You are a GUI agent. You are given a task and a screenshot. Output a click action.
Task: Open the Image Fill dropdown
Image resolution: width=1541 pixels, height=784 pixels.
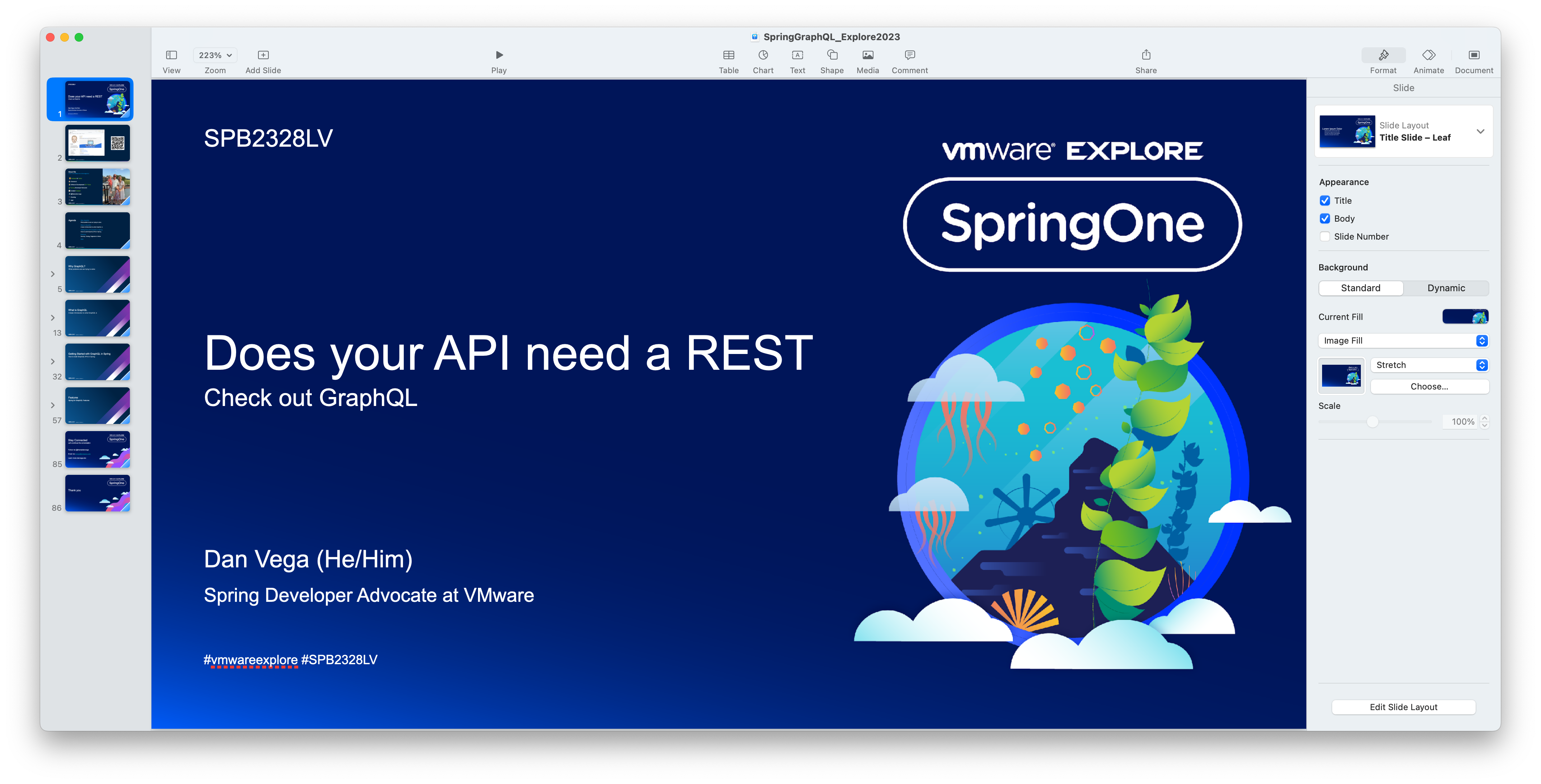click(1403, 341)
